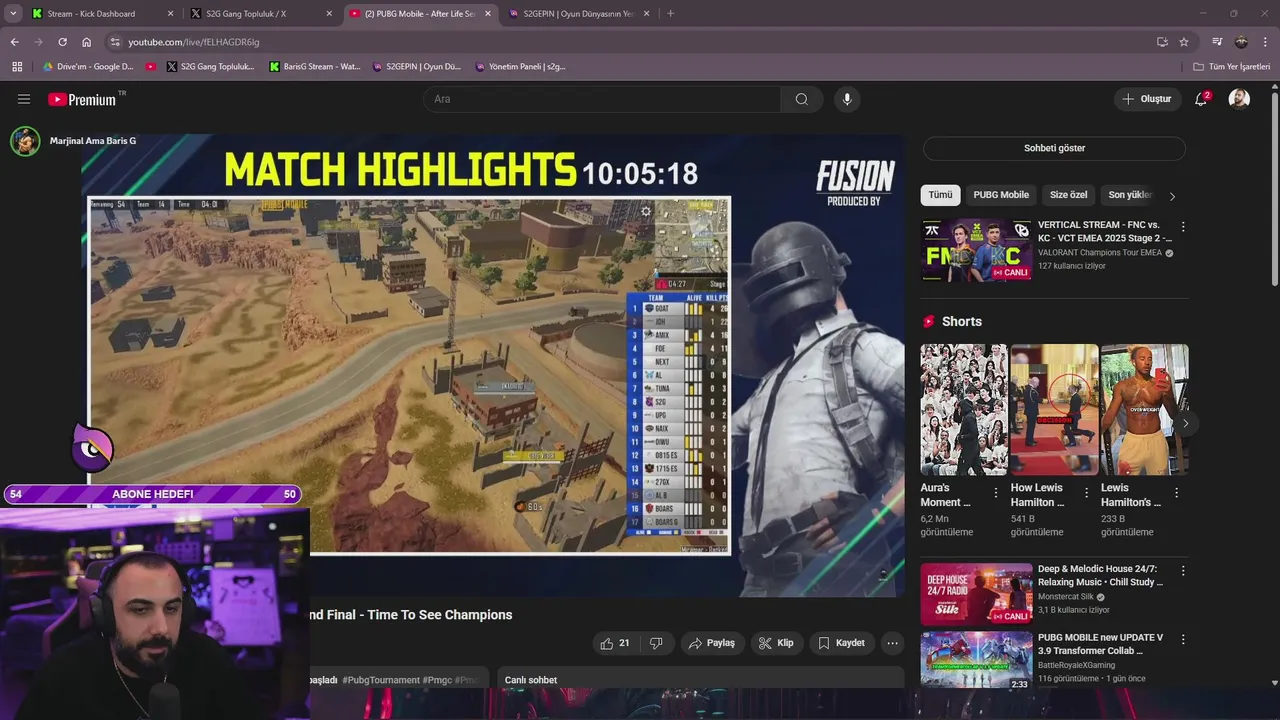Select the PUBG Mobile filter chip
The height and width of the screenshot is (720, 1280).
tap(1001, 195)
